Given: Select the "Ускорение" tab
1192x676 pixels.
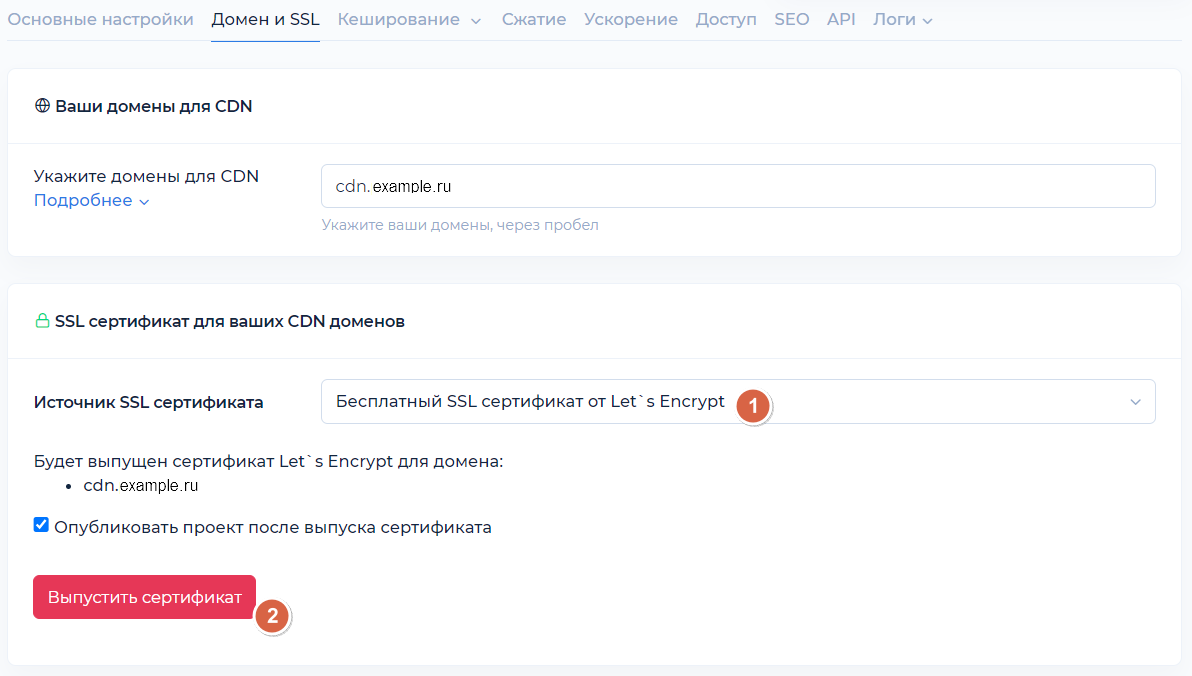Looking at the screenshot, I should (631, 19).
